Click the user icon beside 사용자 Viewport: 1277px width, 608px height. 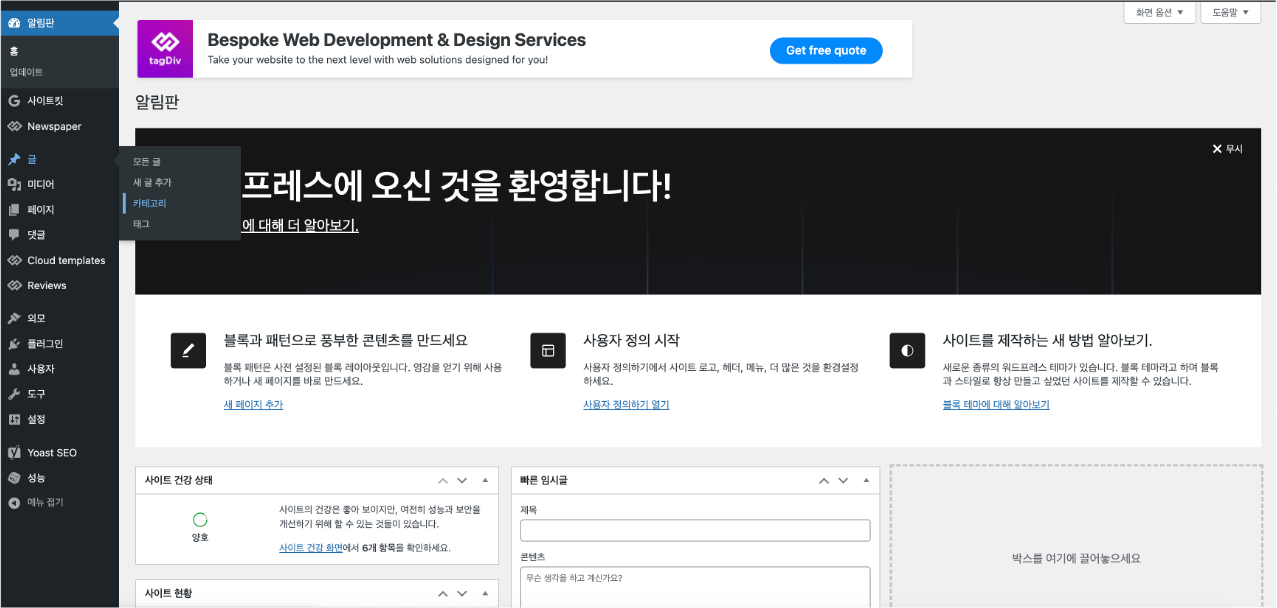(x=14, y=369)
